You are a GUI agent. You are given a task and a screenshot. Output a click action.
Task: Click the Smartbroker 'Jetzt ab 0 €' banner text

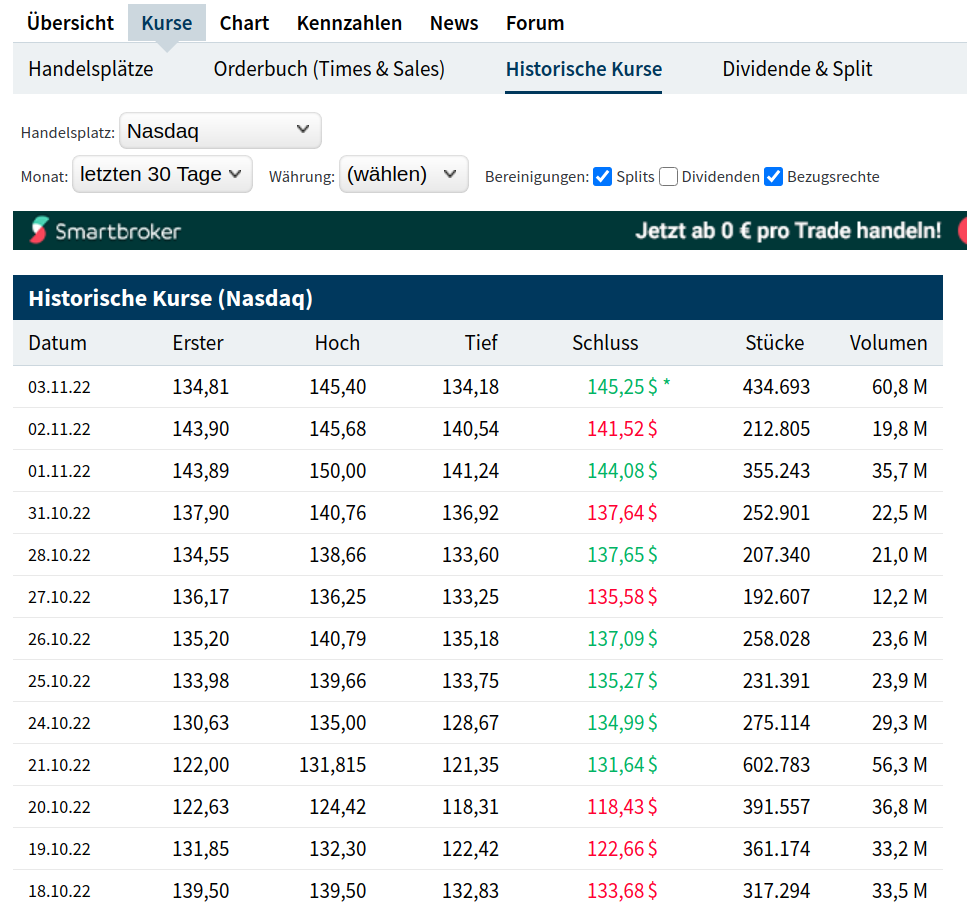(788, 231)
